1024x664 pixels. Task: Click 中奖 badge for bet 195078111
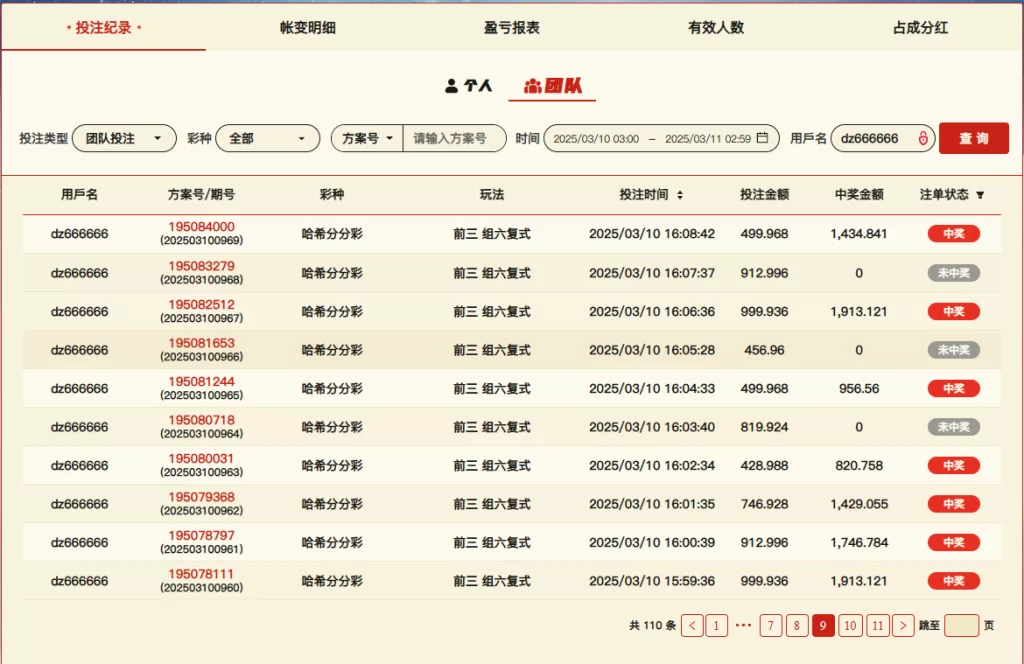point(953,581)
